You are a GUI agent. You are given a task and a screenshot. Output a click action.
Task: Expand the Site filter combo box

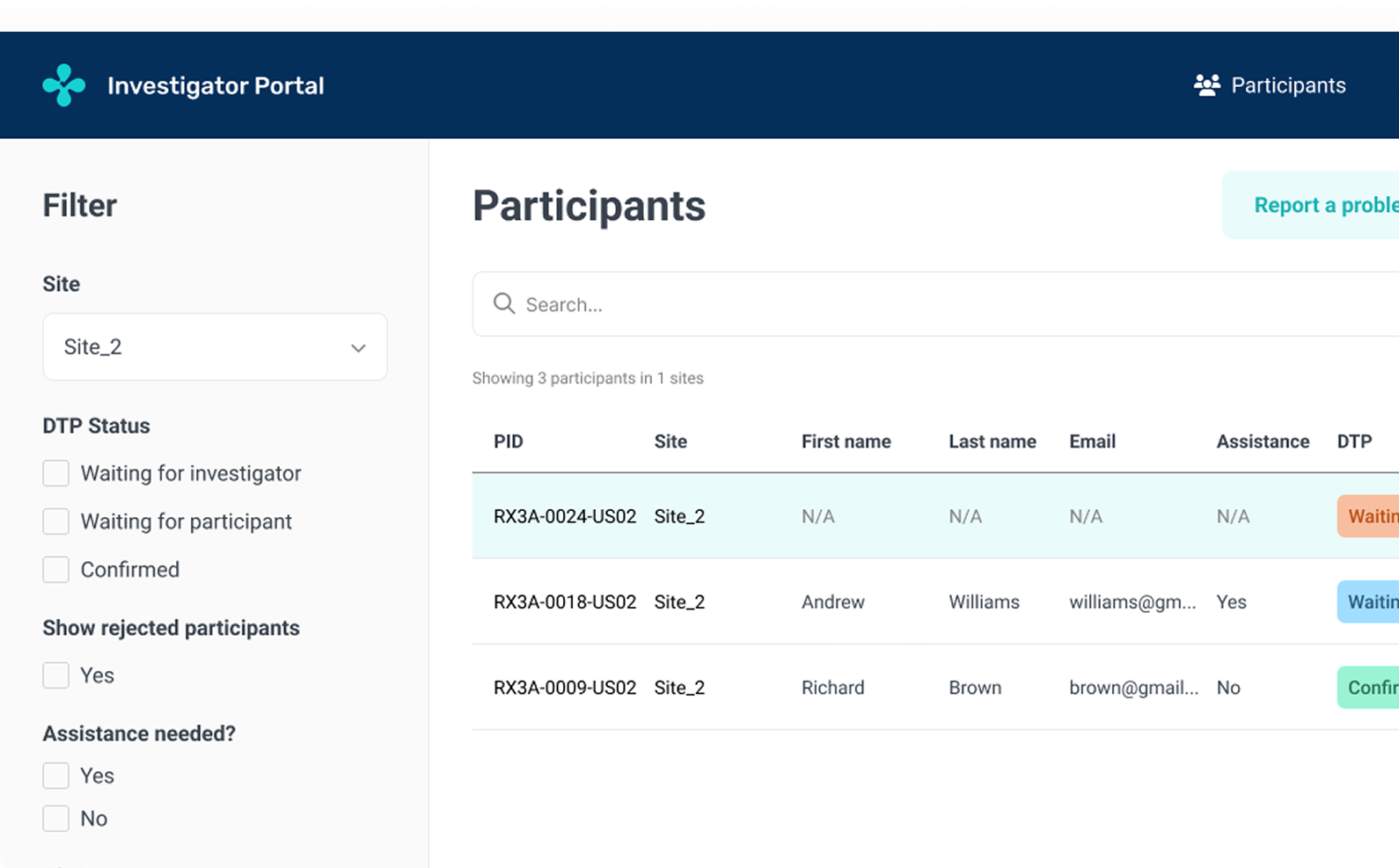click(215, 346)
